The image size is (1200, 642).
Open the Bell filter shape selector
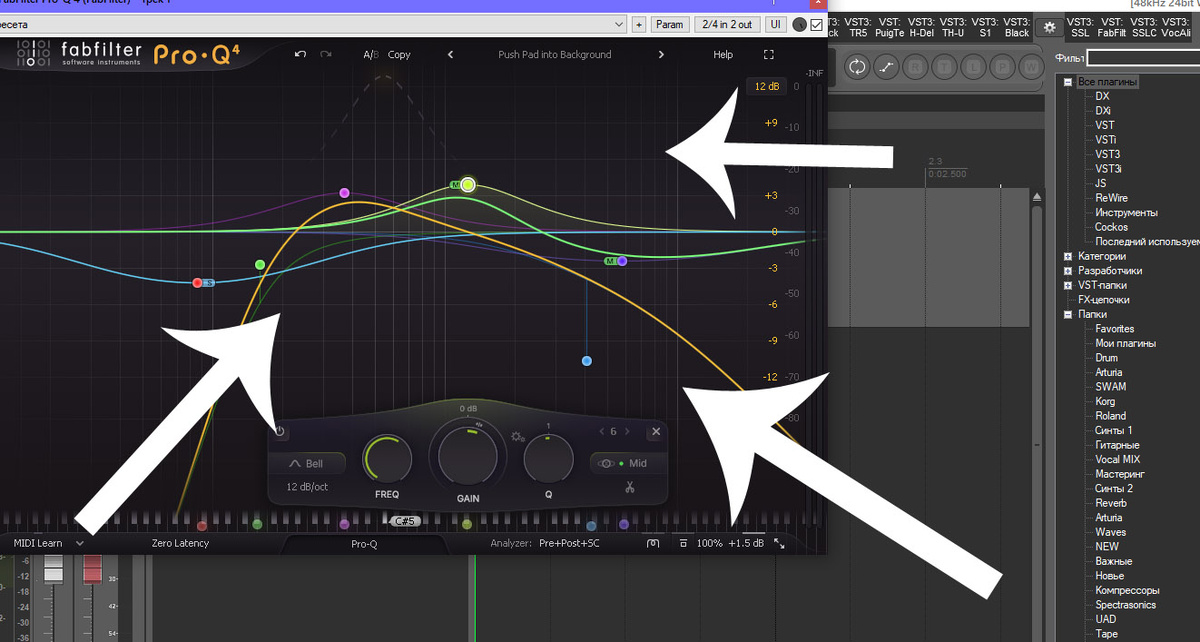click(x=308, y=464)
